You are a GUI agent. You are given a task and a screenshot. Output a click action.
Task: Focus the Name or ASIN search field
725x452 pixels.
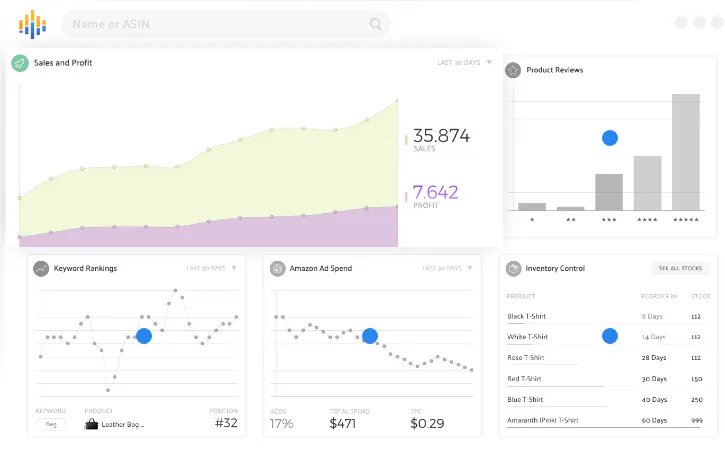[x=226, y=24]
